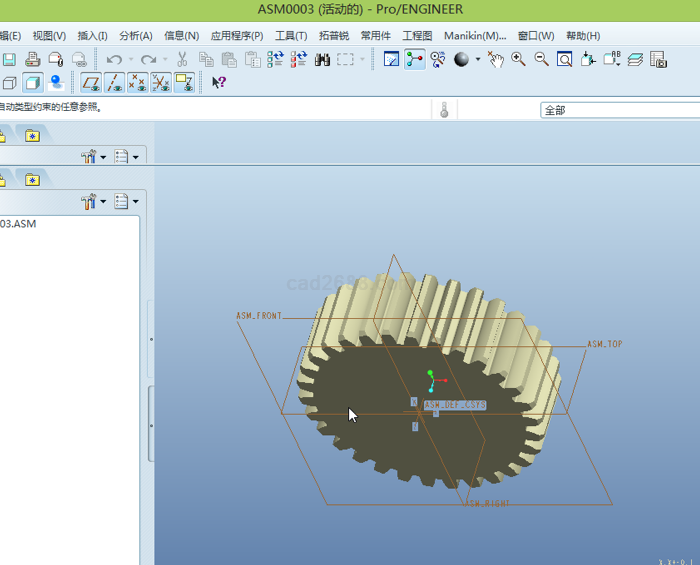Screen dimensions: 700x565
Task: Expand the shading display style dropdown arrow
Action: point(478,60)
